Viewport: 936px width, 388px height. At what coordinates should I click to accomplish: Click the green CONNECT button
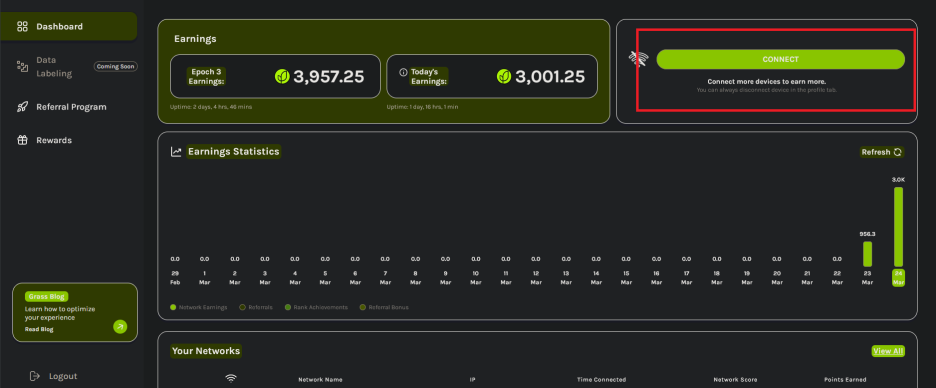[x=780, y=59]
